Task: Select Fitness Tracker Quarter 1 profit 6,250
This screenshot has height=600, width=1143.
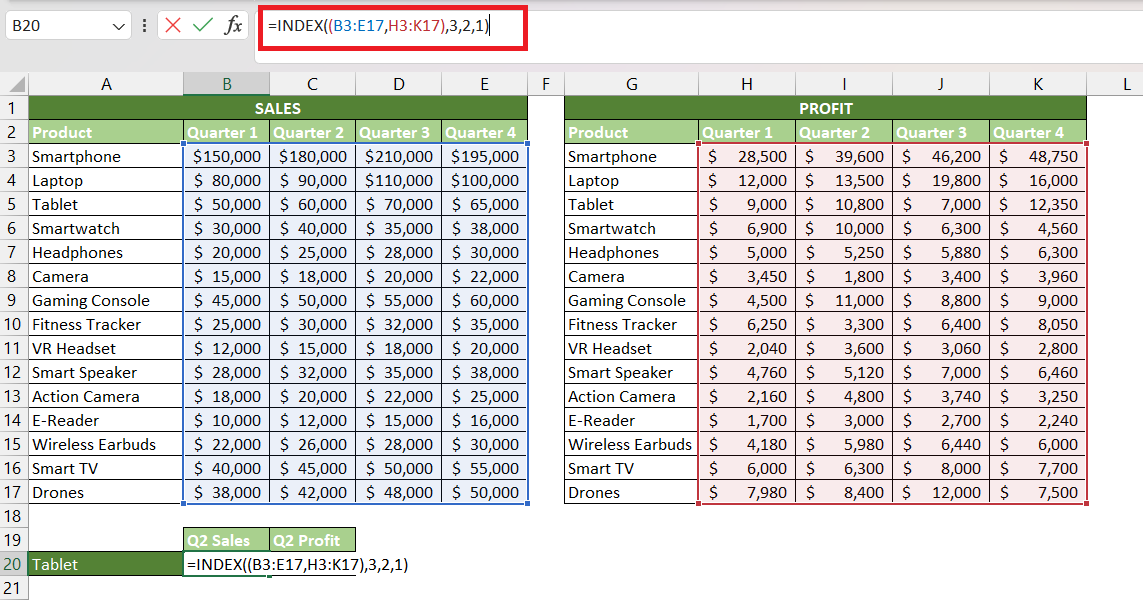Action: [746, 324]
